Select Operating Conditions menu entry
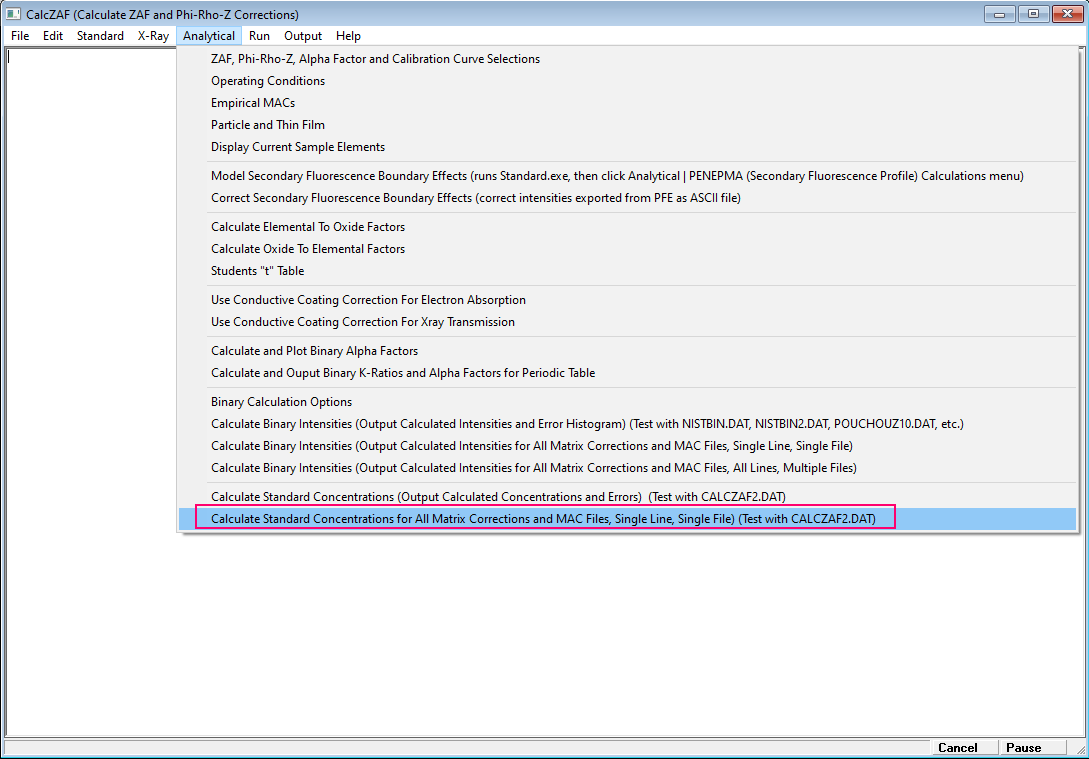Viewport: 1089px width, 759px height. coord(268,81)
